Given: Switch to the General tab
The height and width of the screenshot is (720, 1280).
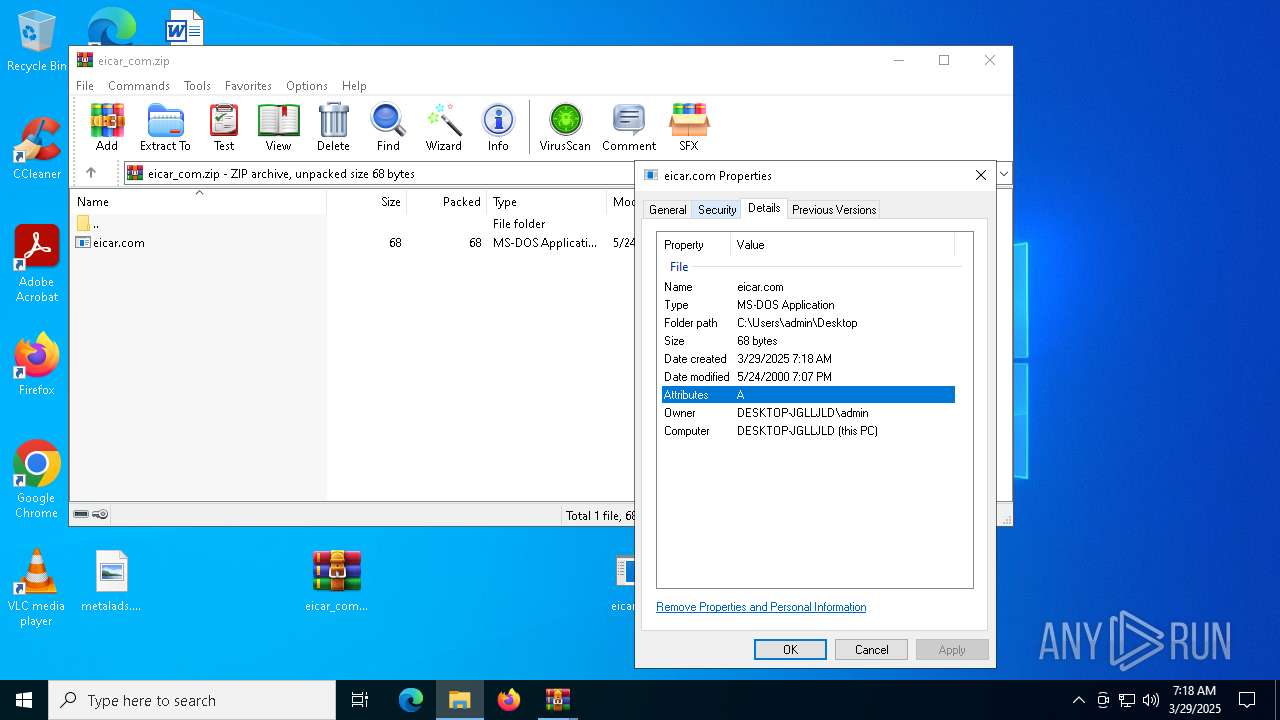Looking at the screenshot, I should (667, 210).
